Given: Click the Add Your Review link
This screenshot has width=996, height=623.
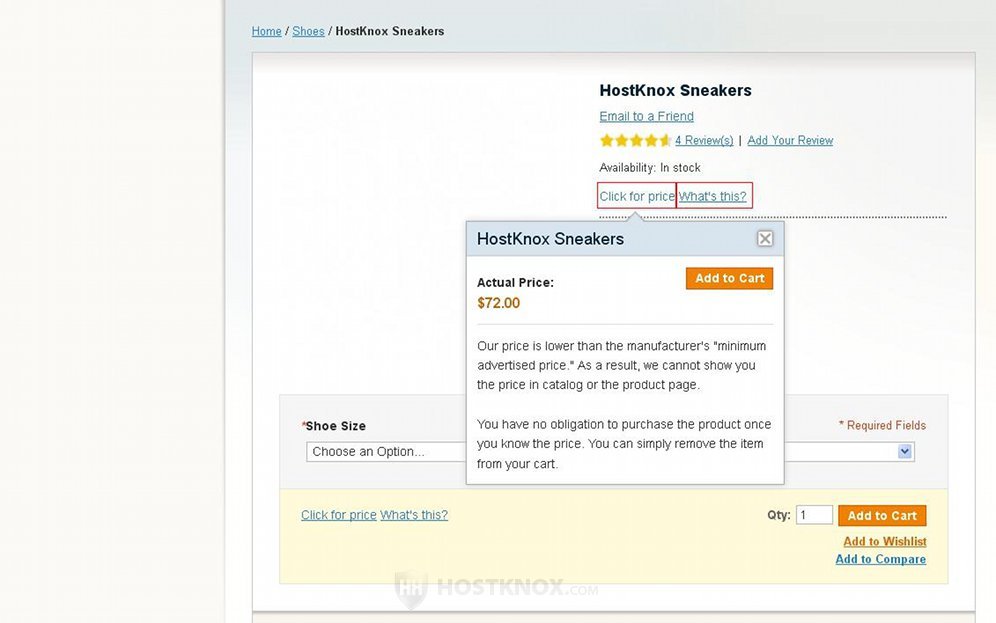Looking at the screenshot, I should (x=790, y=140).
